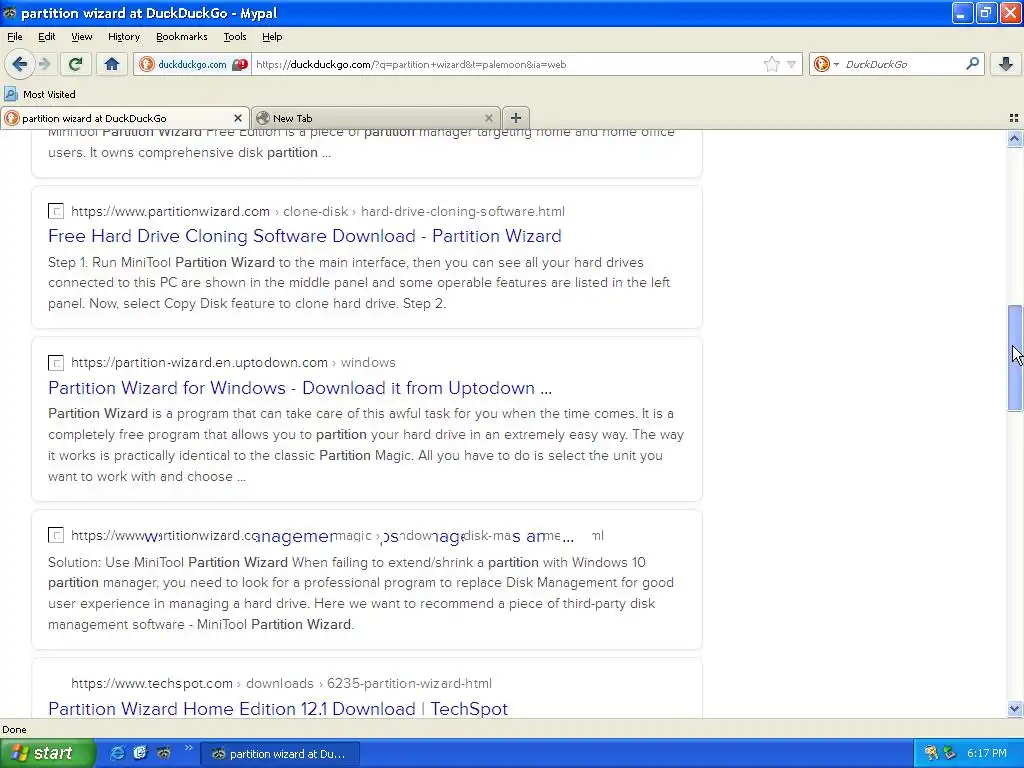The width and height of the screenshot is (1024, 768).
Task: Open Partition Wizard Home Edition 12.1 TechSpot link
Action: tap(278, 709)
